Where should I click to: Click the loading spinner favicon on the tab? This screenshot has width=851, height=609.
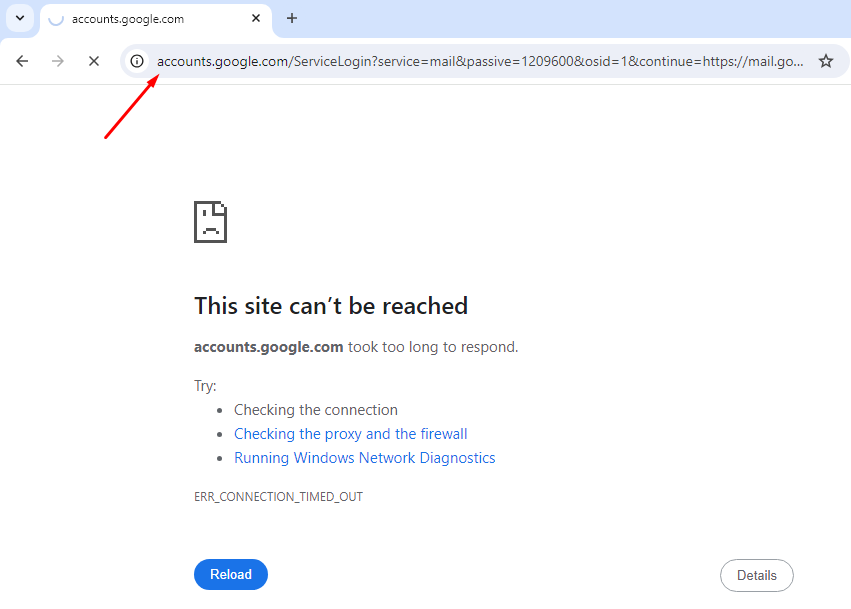(x=57, y=18)
